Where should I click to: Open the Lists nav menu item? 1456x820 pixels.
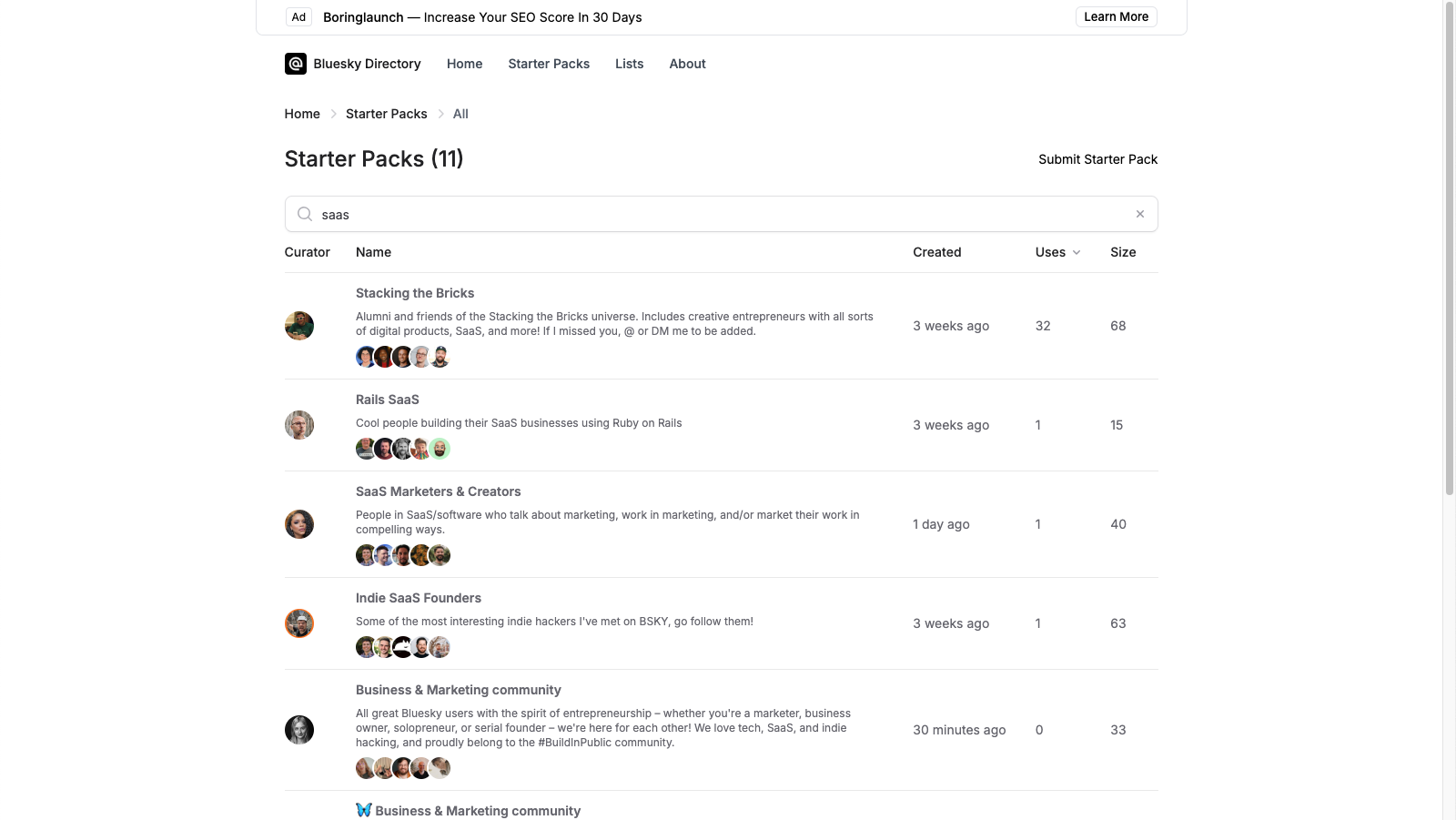click(629, 64)
